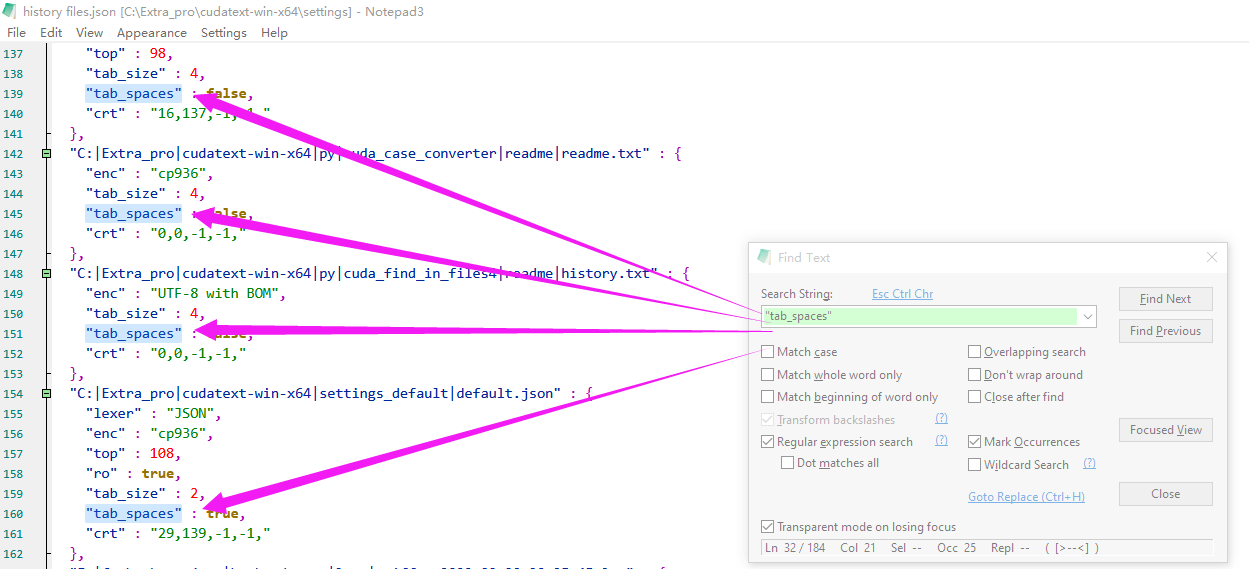
Task: Click the Goto Replace (Ctrl+H) link
Action: (x=1026, y=497)
